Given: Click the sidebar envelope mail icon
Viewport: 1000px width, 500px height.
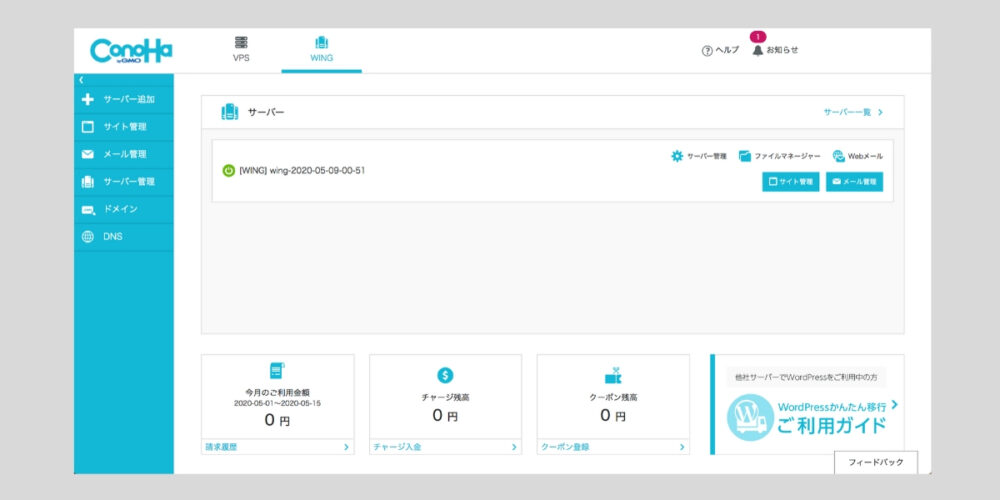Looking at the screenshot, I should coord(88,154).
